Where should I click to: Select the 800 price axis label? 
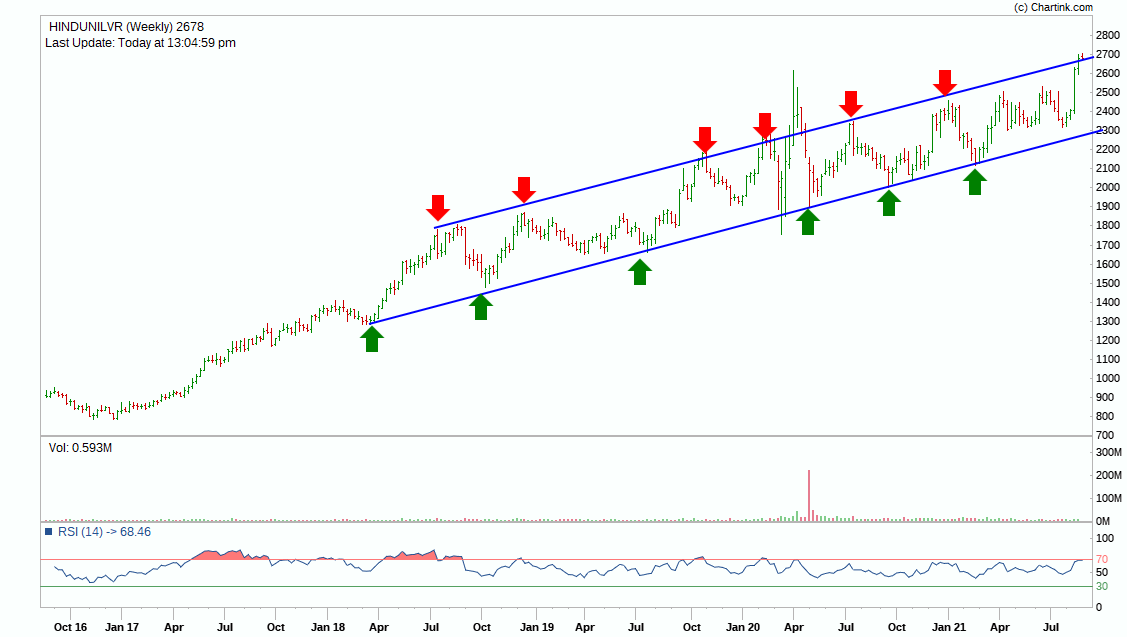coord(1105,416)
